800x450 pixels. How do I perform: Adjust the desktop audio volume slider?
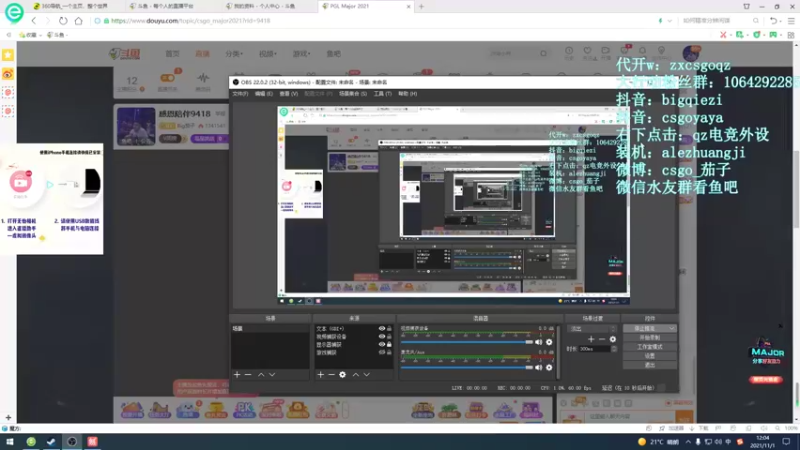[466, 342]
